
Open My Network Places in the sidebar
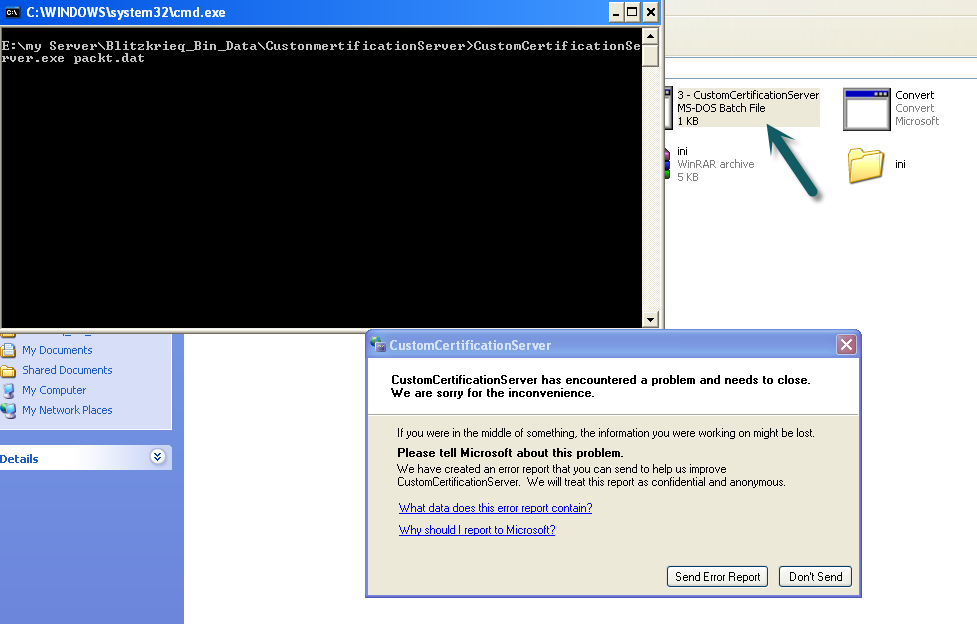(x=67, y=410)
